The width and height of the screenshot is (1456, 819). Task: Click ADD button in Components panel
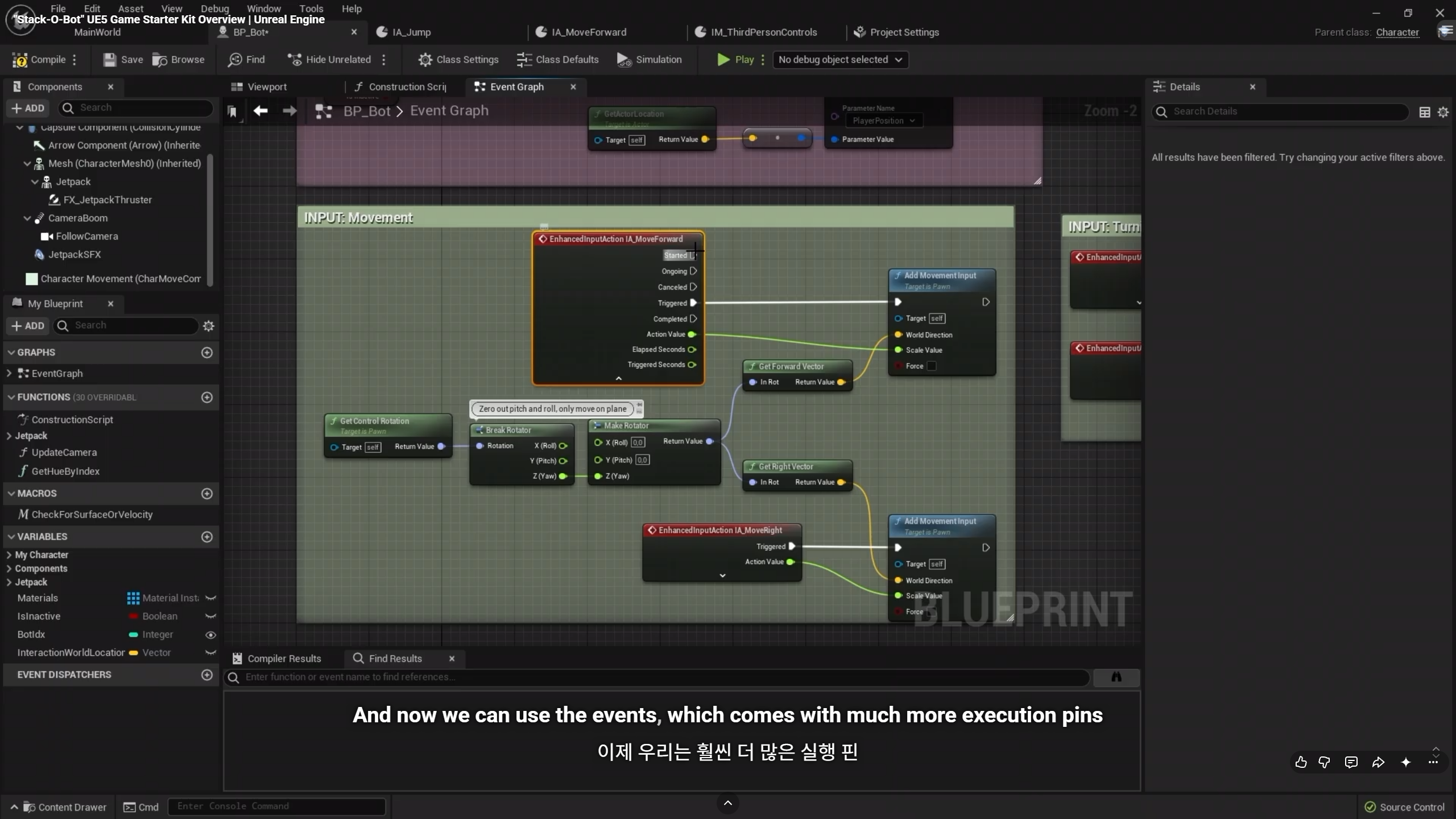28,108
